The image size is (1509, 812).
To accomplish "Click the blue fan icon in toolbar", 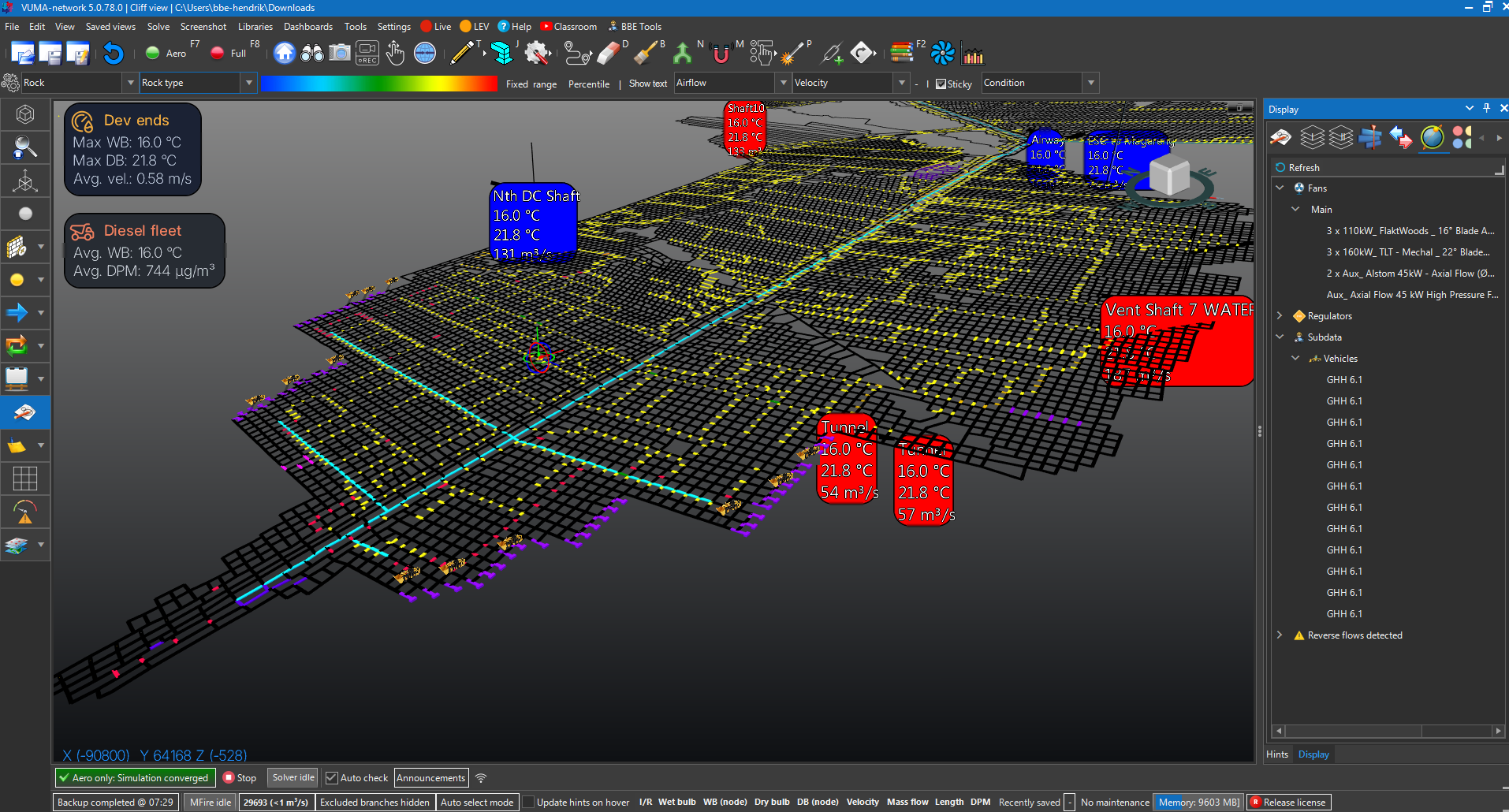I will [x=942, y=54].
